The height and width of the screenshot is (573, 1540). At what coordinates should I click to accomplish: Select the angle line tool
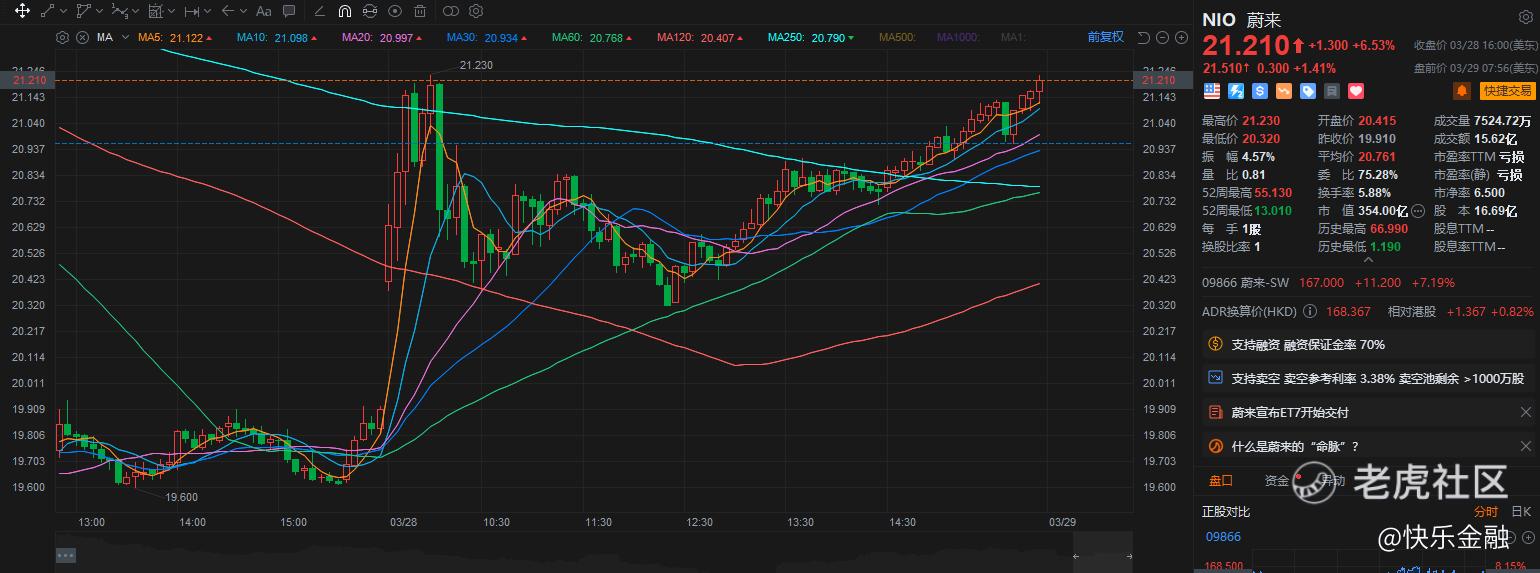pos(320,11)
